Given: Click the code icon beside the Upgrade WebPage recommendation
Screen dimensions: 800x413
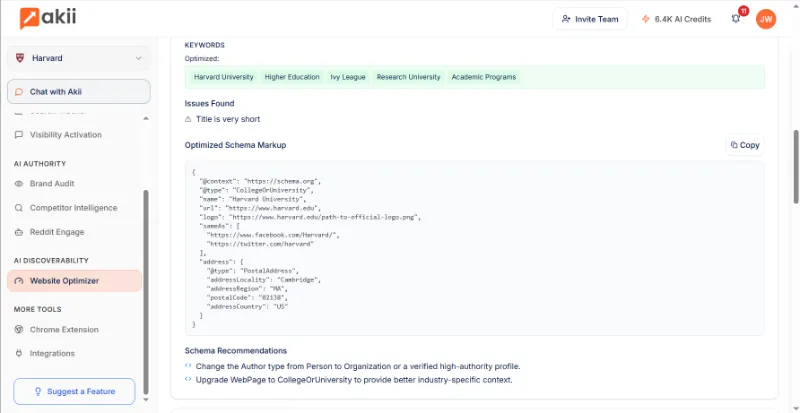Looking at the screenshot, I should coord(188,379).
